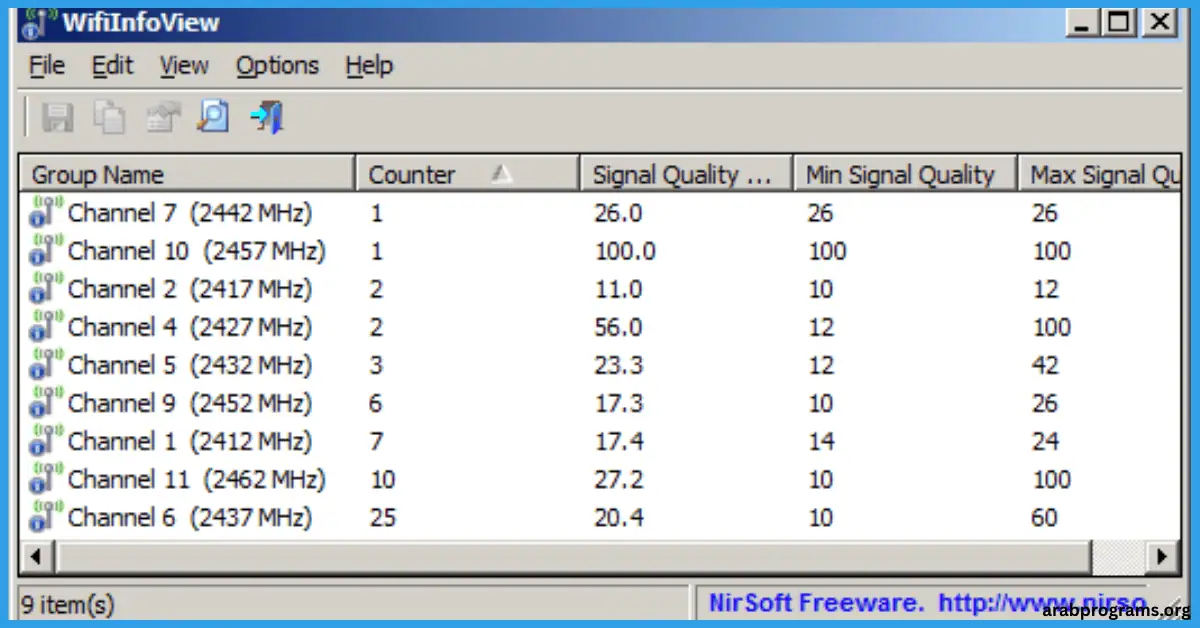Open the Options menu
This screenshot has height=628, width=1200.
pos(277,66)
